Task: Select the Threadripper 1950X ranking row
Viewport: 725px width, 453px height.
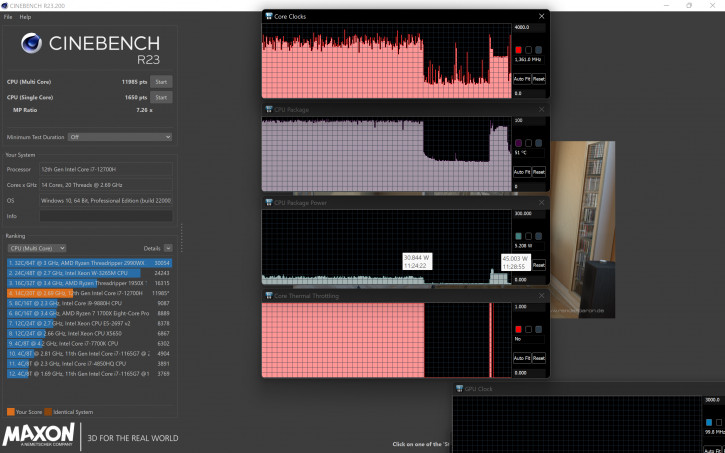Action: 90,283
